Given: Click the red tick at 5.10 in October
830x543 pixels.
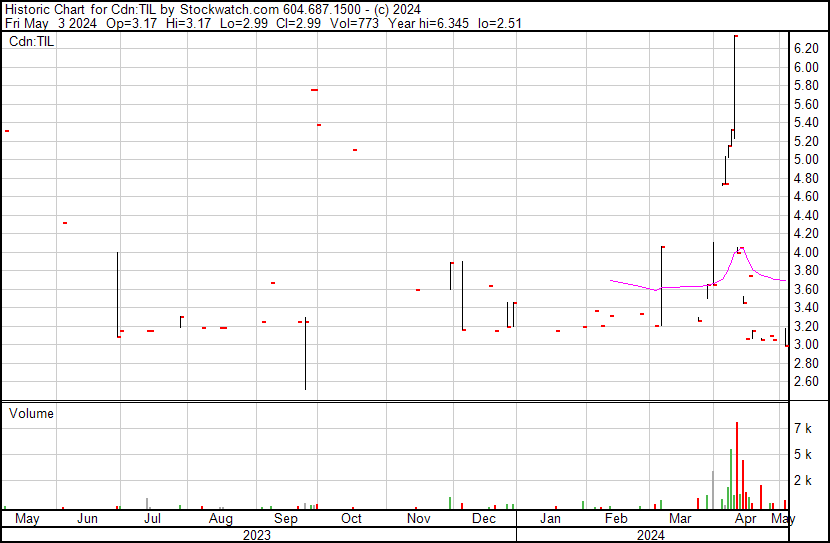Looking at the screenshot, I should (355, 150).
